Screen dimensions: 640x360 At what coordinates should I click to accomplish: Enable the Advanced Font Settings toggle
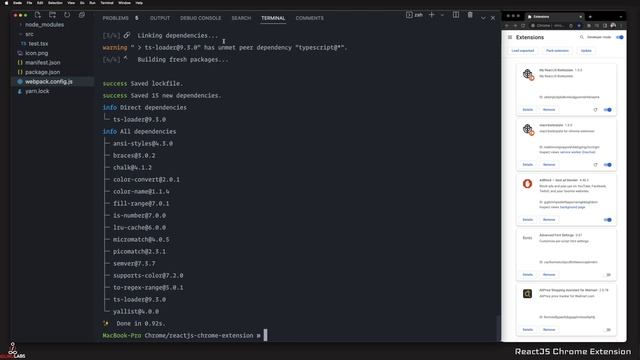[x=608, y=275]
